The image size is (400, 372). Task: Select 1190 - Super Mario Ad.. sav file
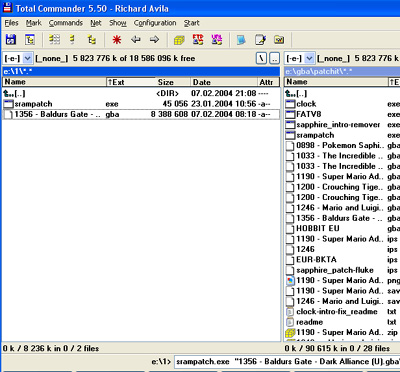342,291
